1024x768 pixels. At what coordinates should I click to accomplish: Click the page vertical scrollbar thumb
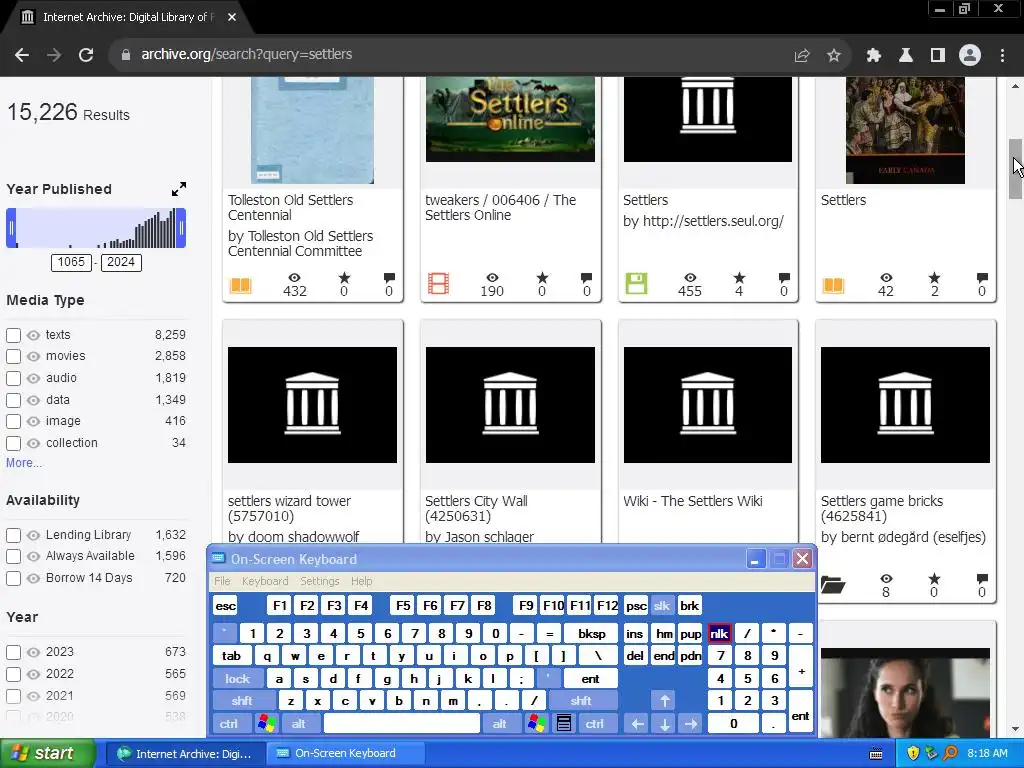(1016, 168)
